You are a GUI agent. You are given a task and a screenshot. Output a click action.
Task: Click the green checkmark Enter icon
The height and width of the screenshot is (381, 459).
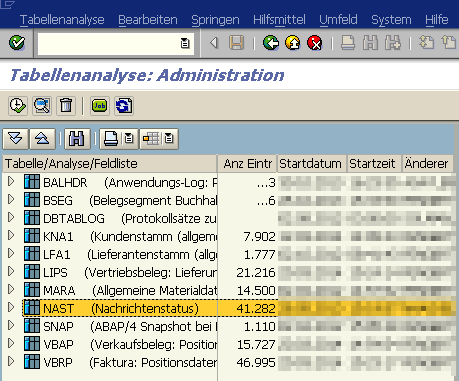tap(17, 43)
